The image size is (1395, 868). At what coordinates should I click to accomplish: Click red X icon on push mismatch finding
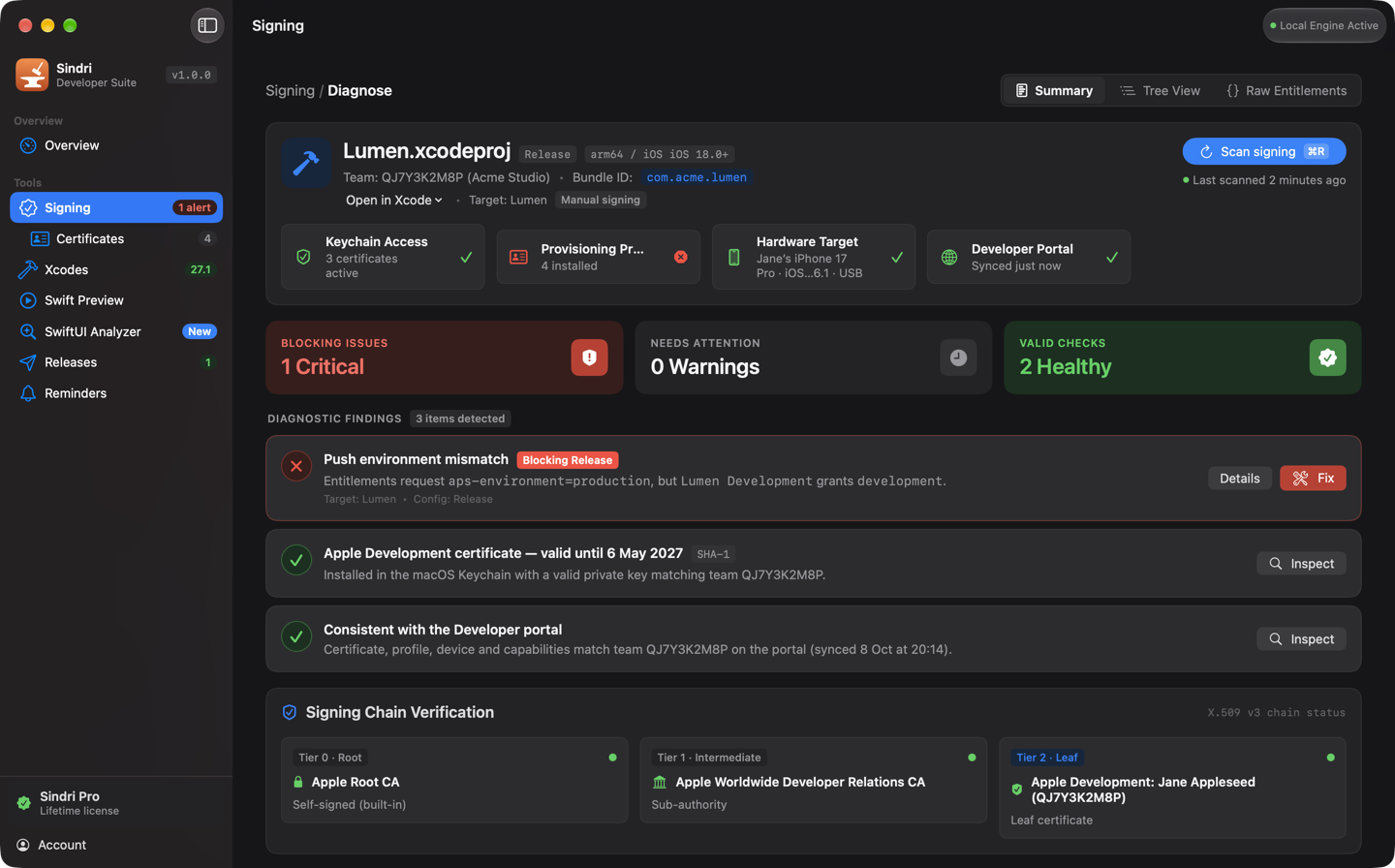(296, 466)
